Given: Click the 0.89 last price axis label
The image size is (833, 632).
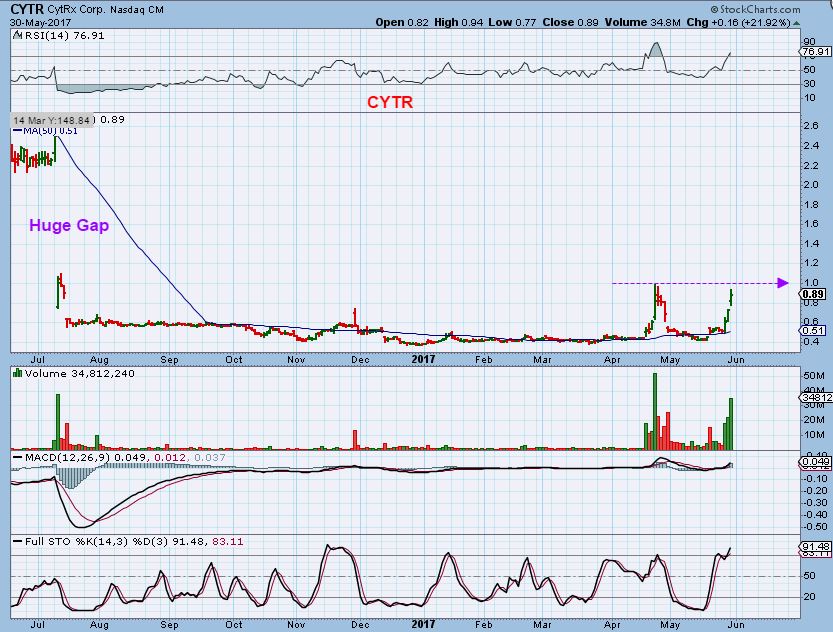Looking at the screenshot, I should pos(816,294).
